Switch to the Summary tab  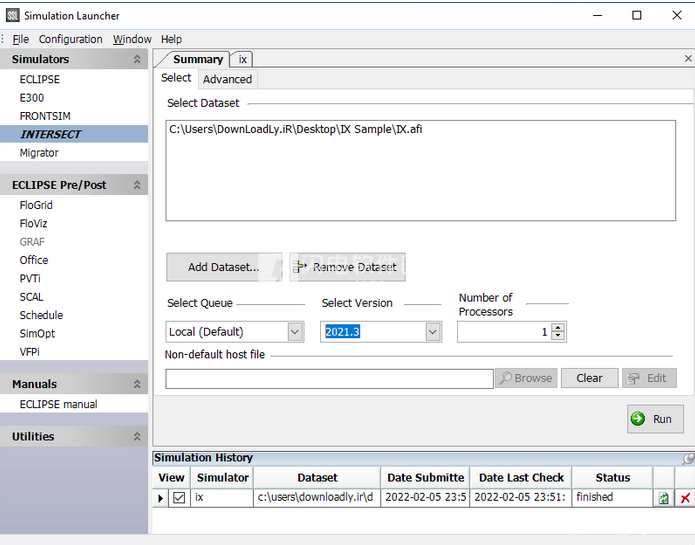click(x=198, y=59)
